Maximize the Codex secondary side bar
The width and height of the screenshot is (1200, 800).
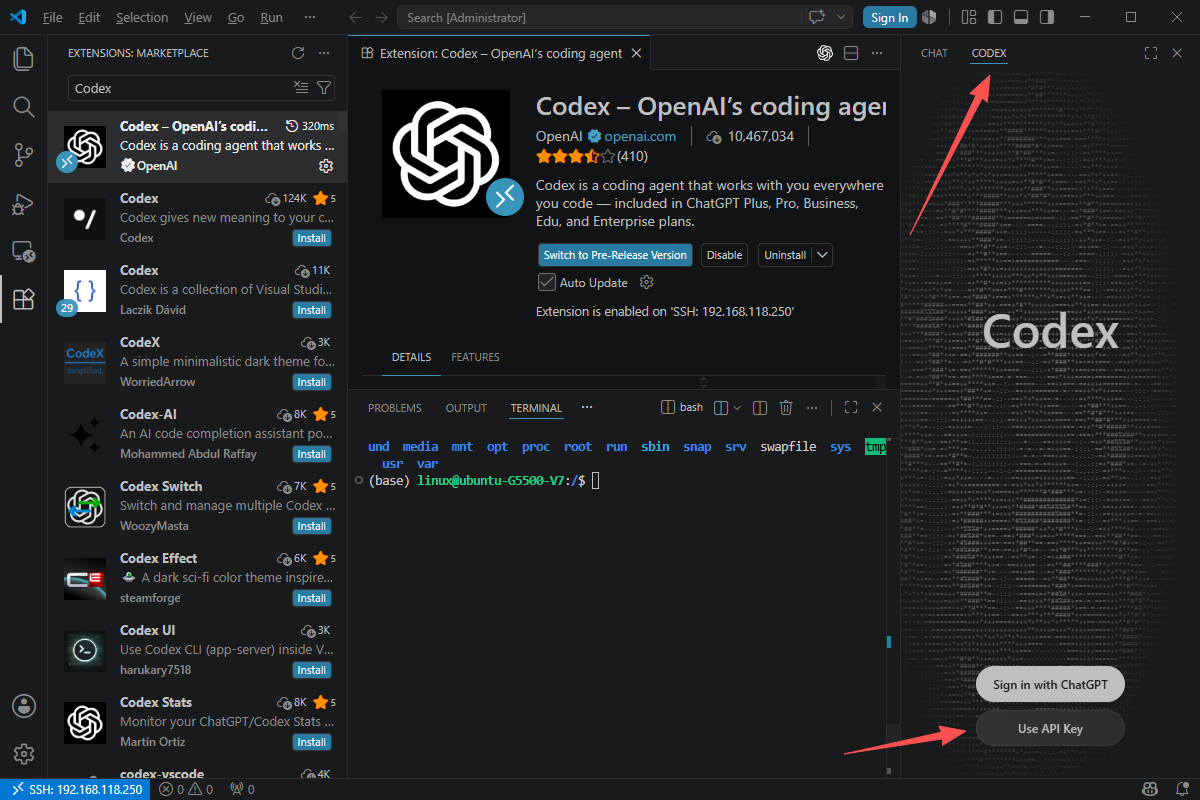coord(1151,53)
